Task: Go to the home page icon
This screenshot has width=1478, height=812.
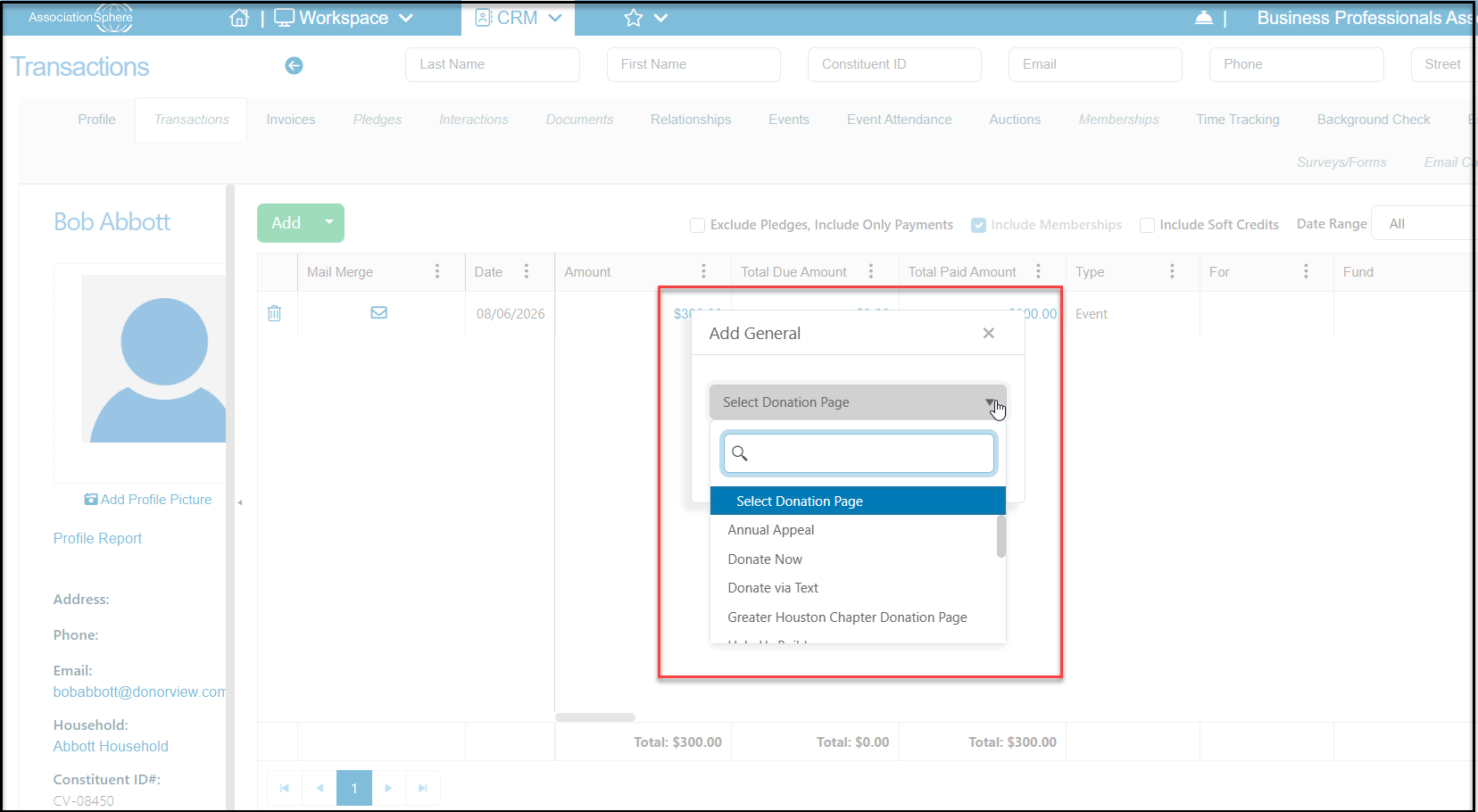Action: click(x=239, y=18)
